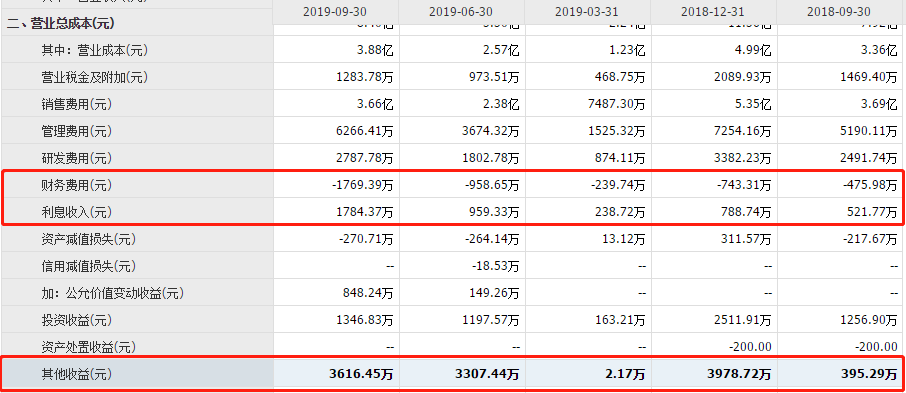Select management expense value 6266.41万
Viewport: 906px width, 393px height.
(365, 132)
